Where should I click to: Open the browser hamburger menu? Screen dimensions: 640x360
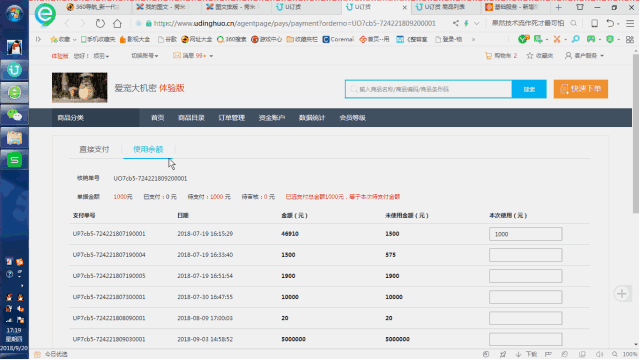pos(630,23)
